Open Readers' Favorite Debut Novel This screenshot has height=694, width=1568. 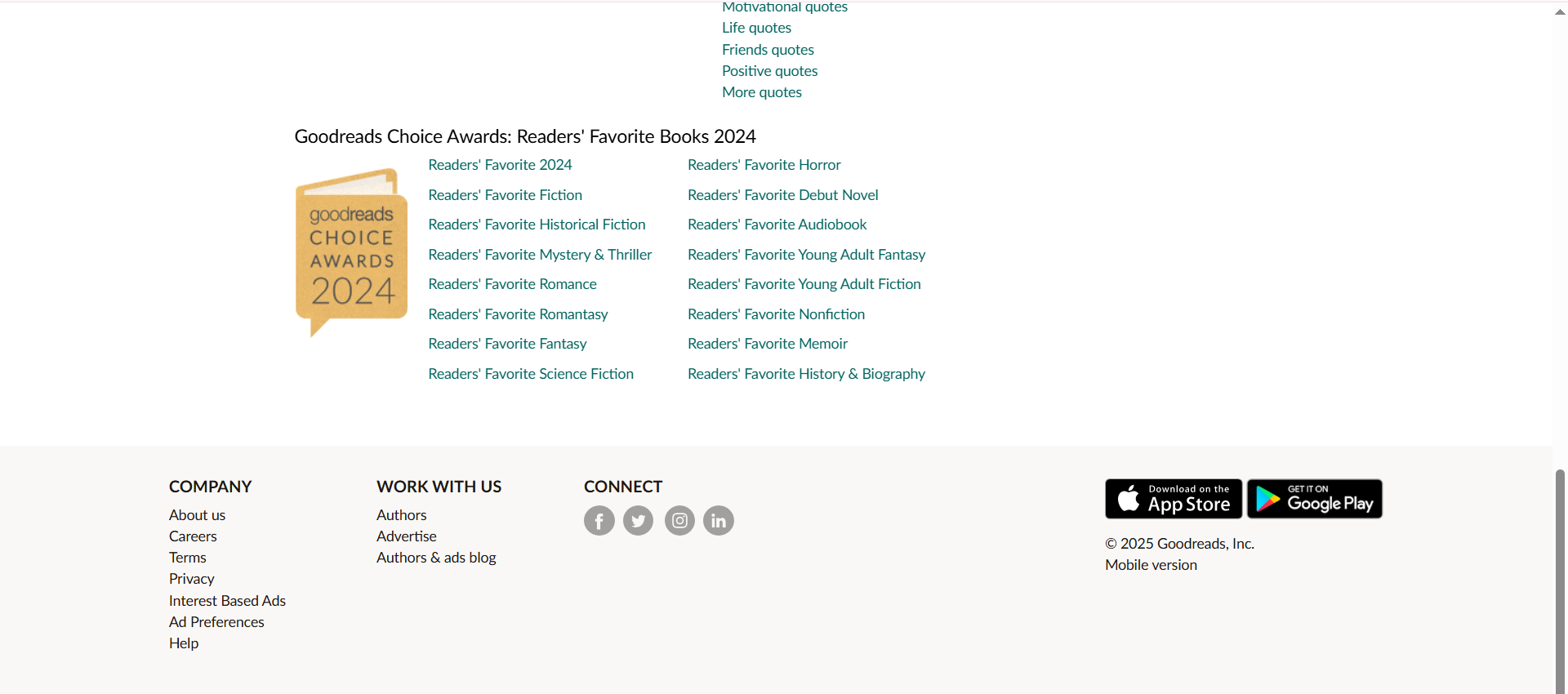coord(782,195)
